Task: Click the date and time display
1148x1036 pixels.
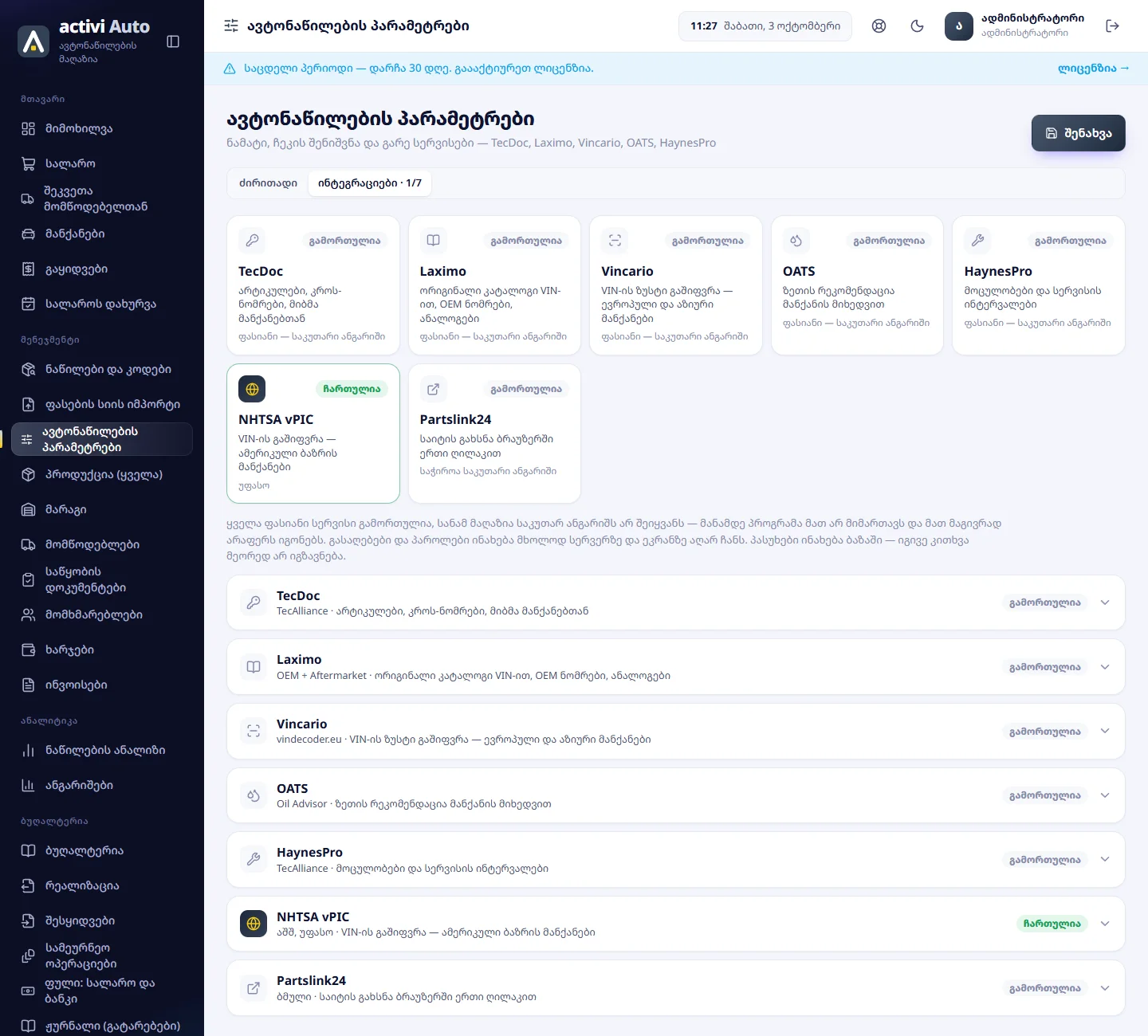Action: pyautogui.click(x=765, y=26)
